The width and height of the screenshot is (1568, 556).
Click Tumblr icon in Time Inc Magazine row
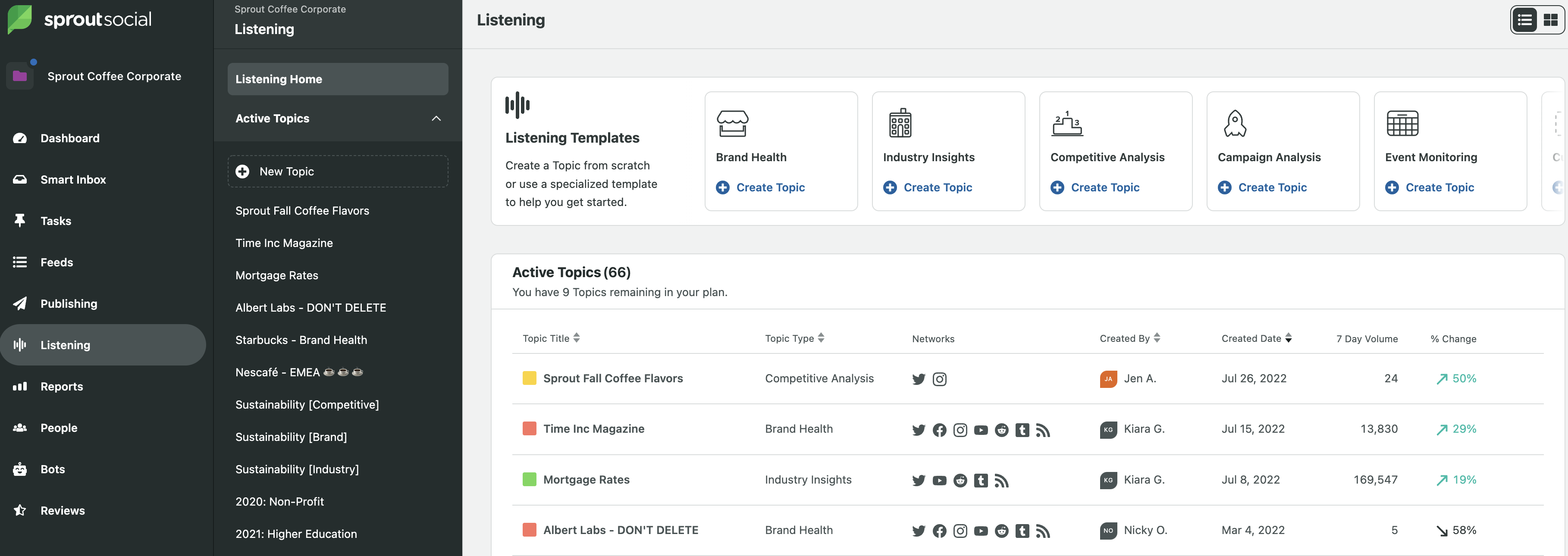tap(1022, 430)
